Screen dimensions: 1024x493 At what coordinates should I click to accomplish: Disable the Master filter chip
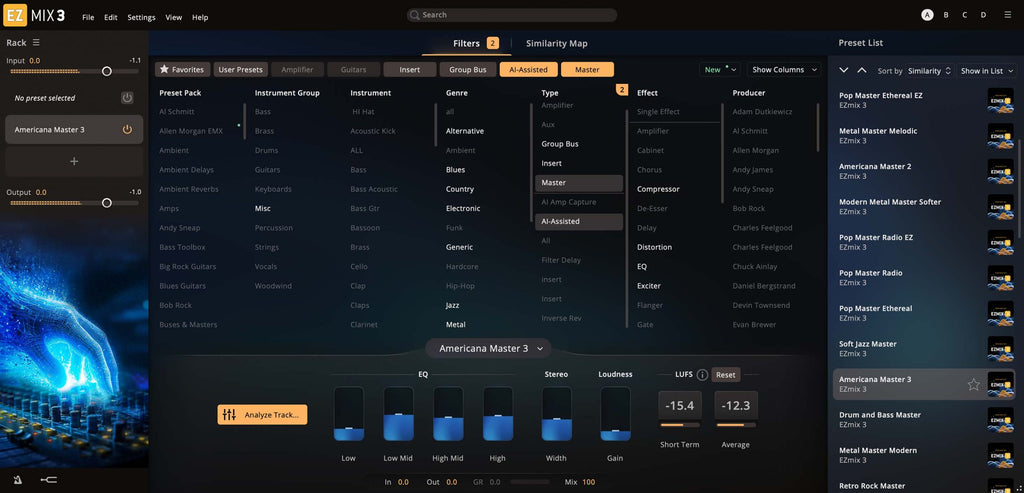coord(587,69)
